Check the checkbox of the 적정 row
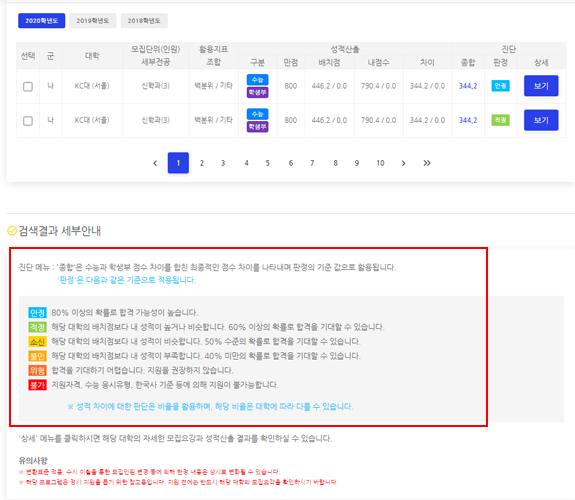This screenshot has height=500, width=575. (28, 121)
